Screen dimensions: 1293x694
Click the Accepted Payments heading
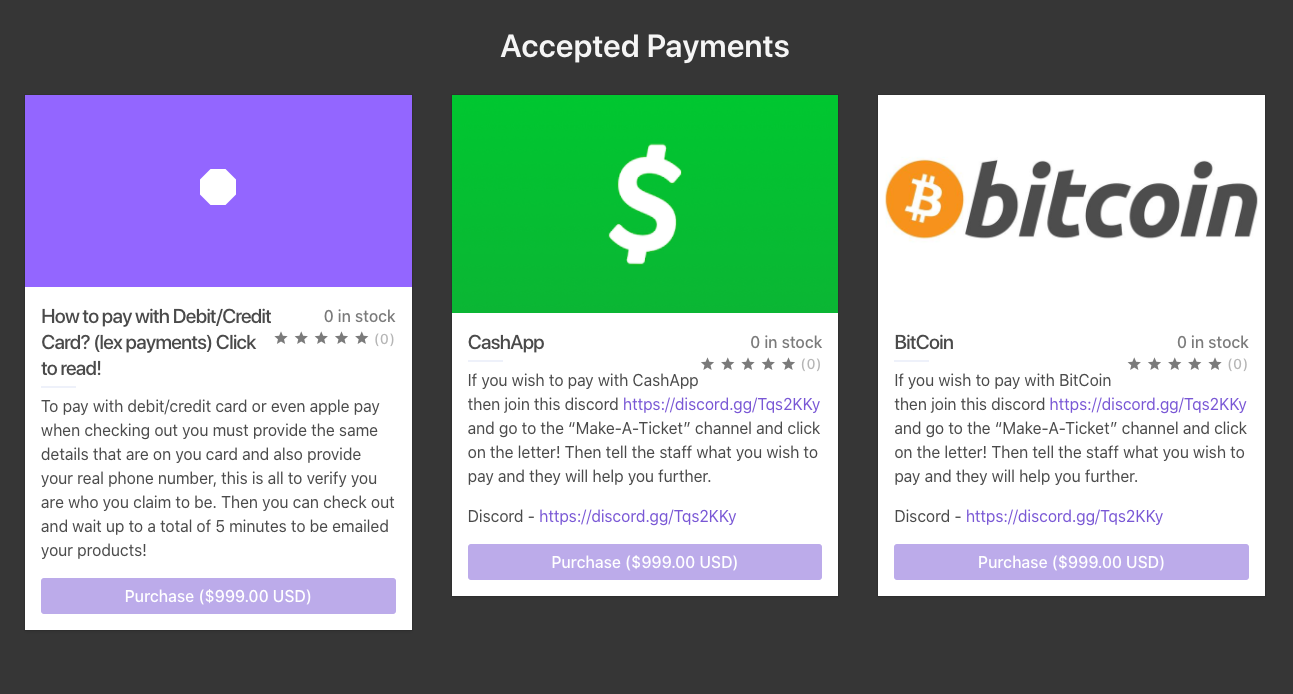tap(645, 46)
